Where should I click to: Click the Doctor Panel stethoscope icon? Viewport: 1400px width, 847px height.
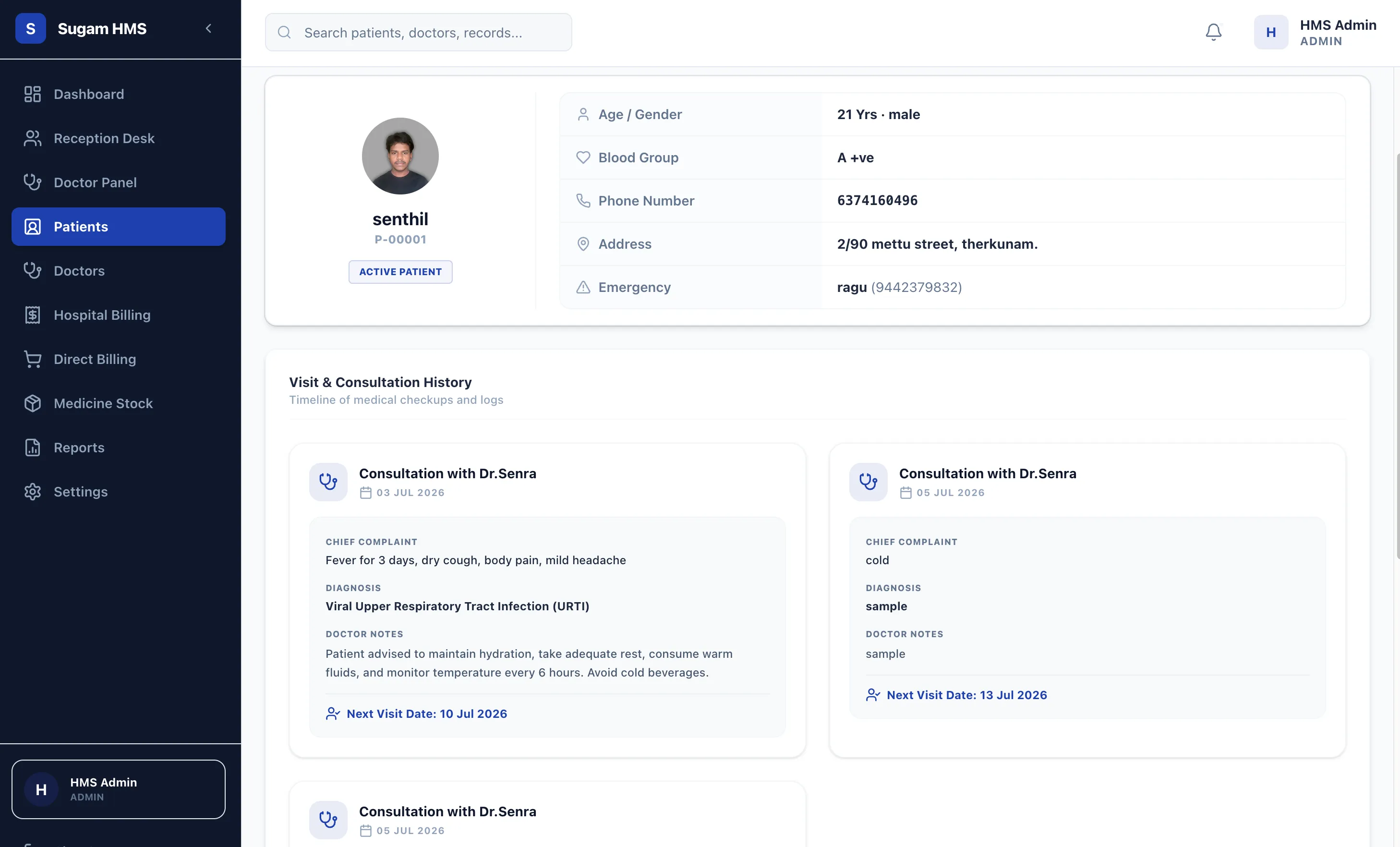pyautogui.click(x=32, y=182)
